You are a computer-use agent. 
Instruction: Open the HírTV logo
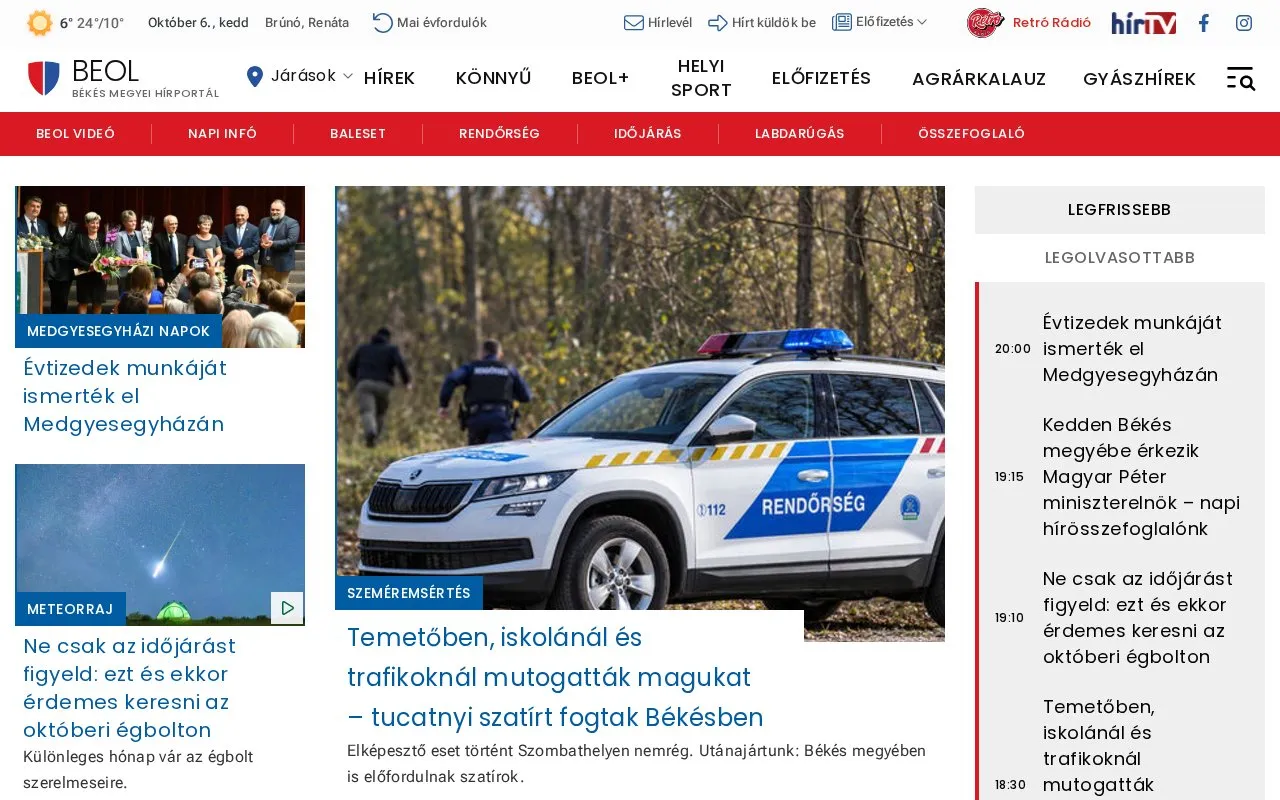[x=1143, y=22]
